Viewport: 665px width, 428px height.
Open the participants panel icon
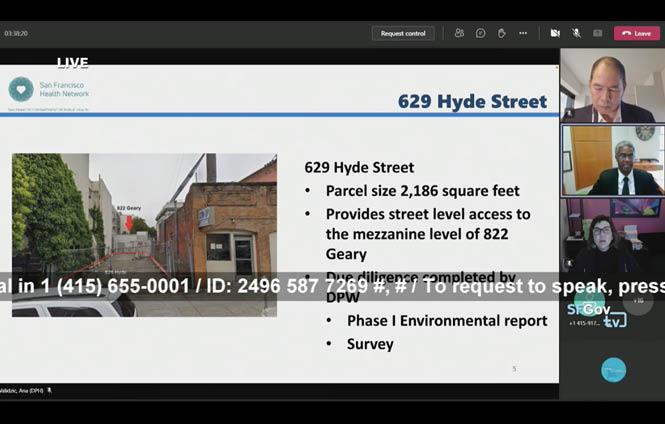459,33
